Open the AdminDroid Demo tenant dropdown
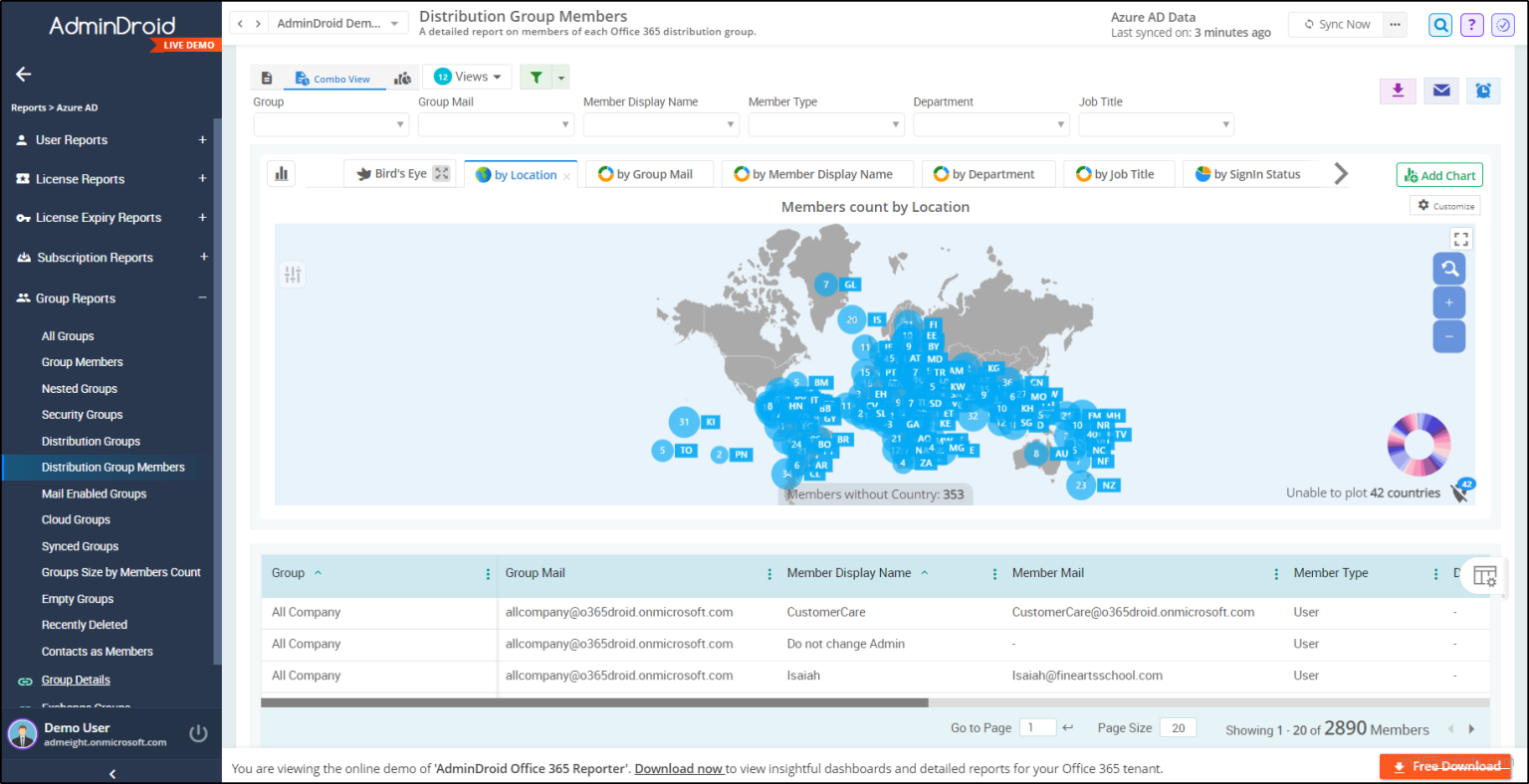Image resolution: width=1529 pixels, height=784 pixels. click(x=338, y=24)
